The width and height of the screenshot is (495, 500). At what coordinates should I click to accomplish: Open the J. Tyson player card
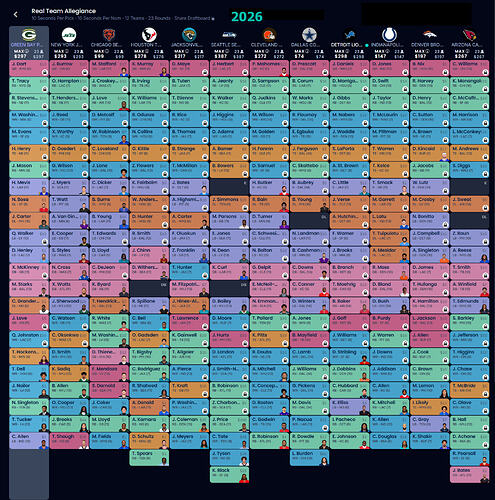coord(229,458)
